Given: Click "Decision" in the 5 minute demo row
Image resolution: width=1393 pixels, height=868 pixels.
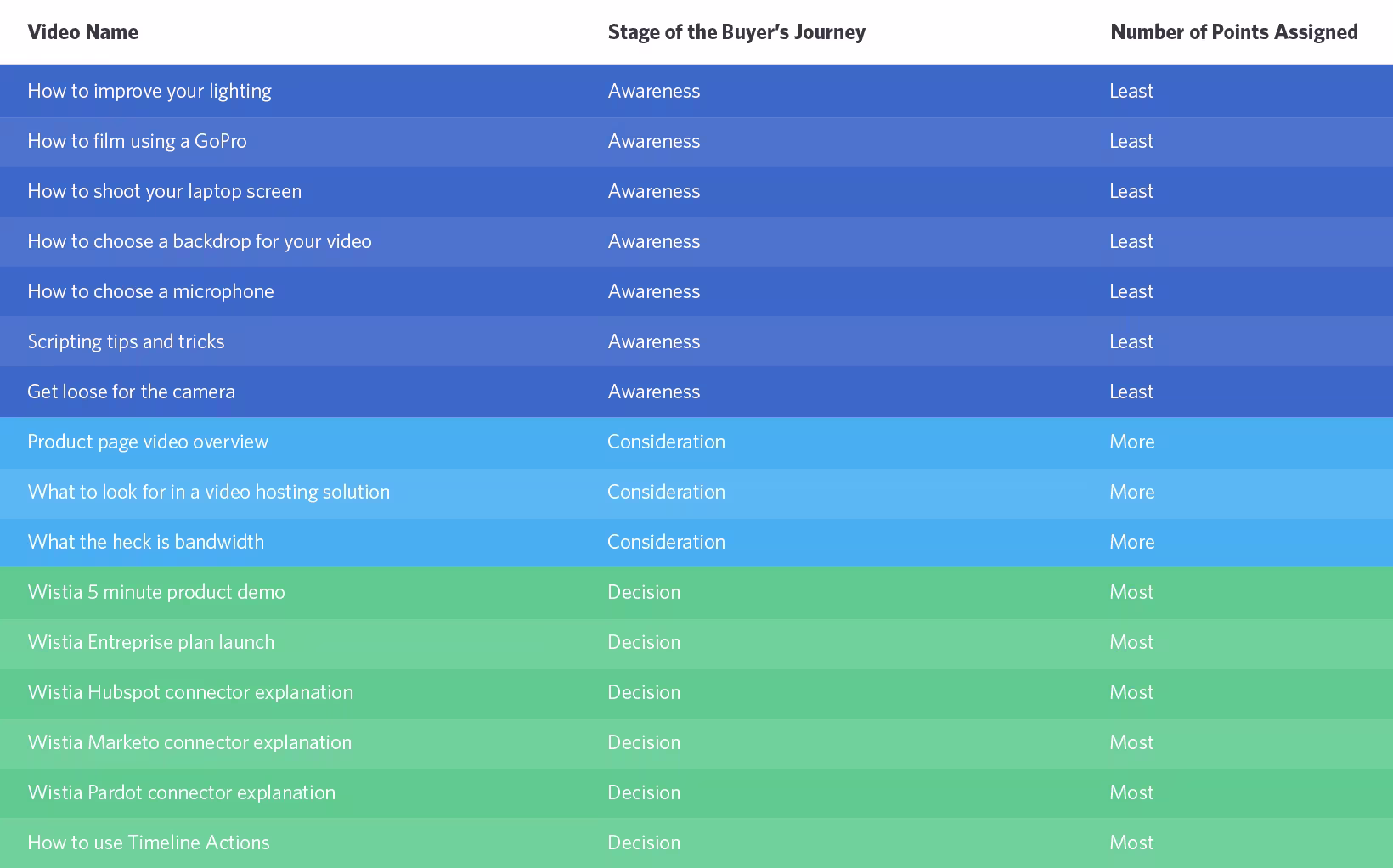Looking at the screenshot, I should (644, 592).
